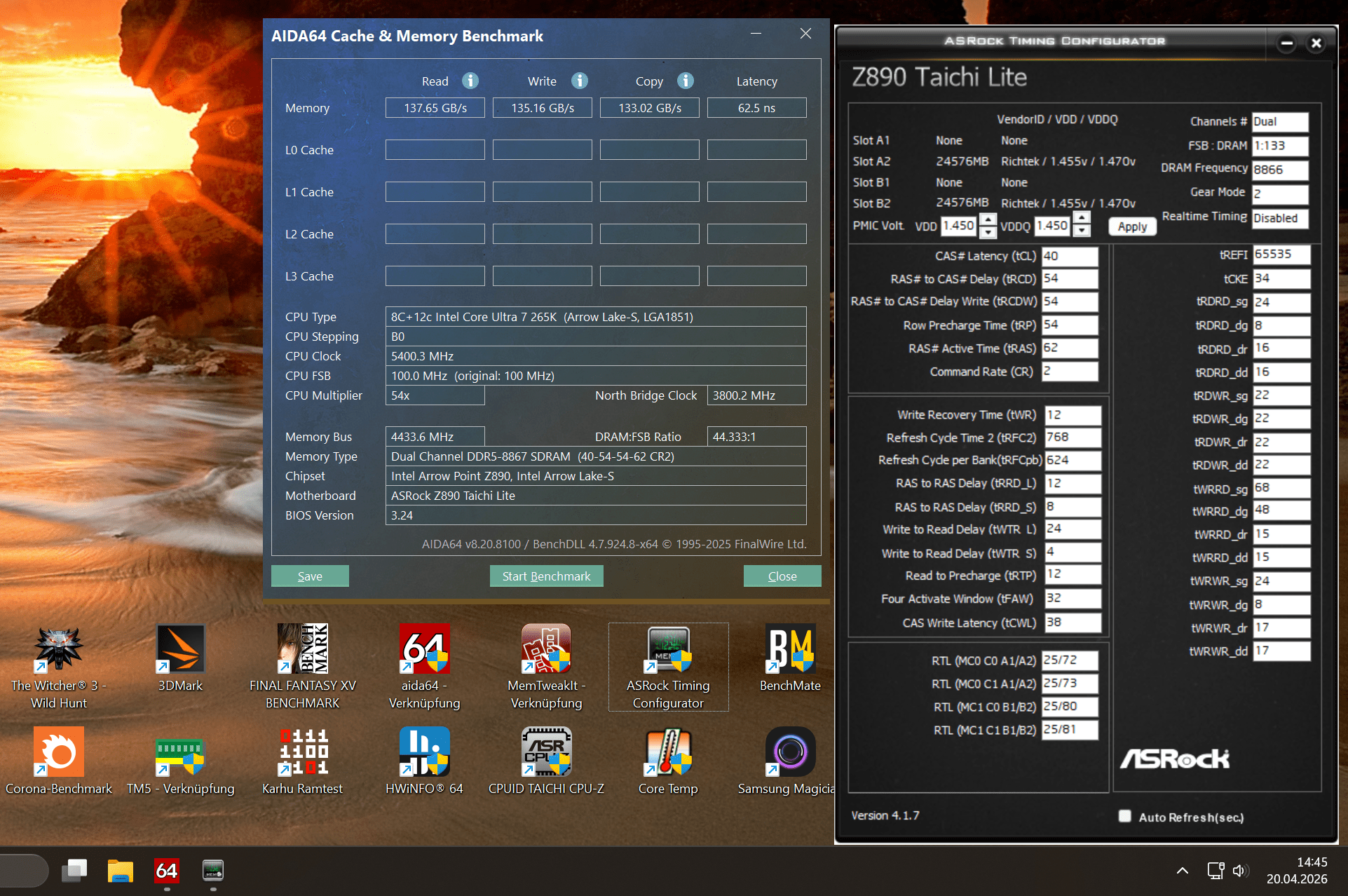Open the Core Temp desktop icon
The width and height of the screenshot is (1348, 896).
pyautogui.click(x=668, y=752)
